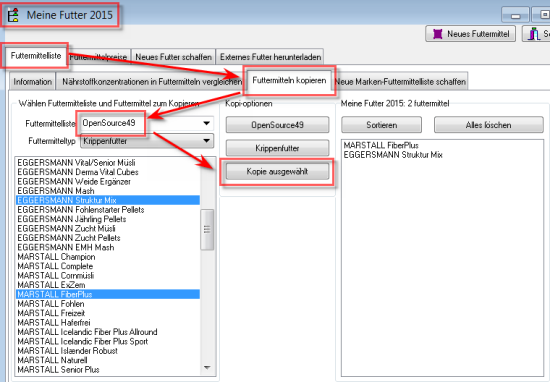Screen dimensions: 550x382
Task: Minimize the Meine Futter 2015 window
Action: click(x=515, y=16)
